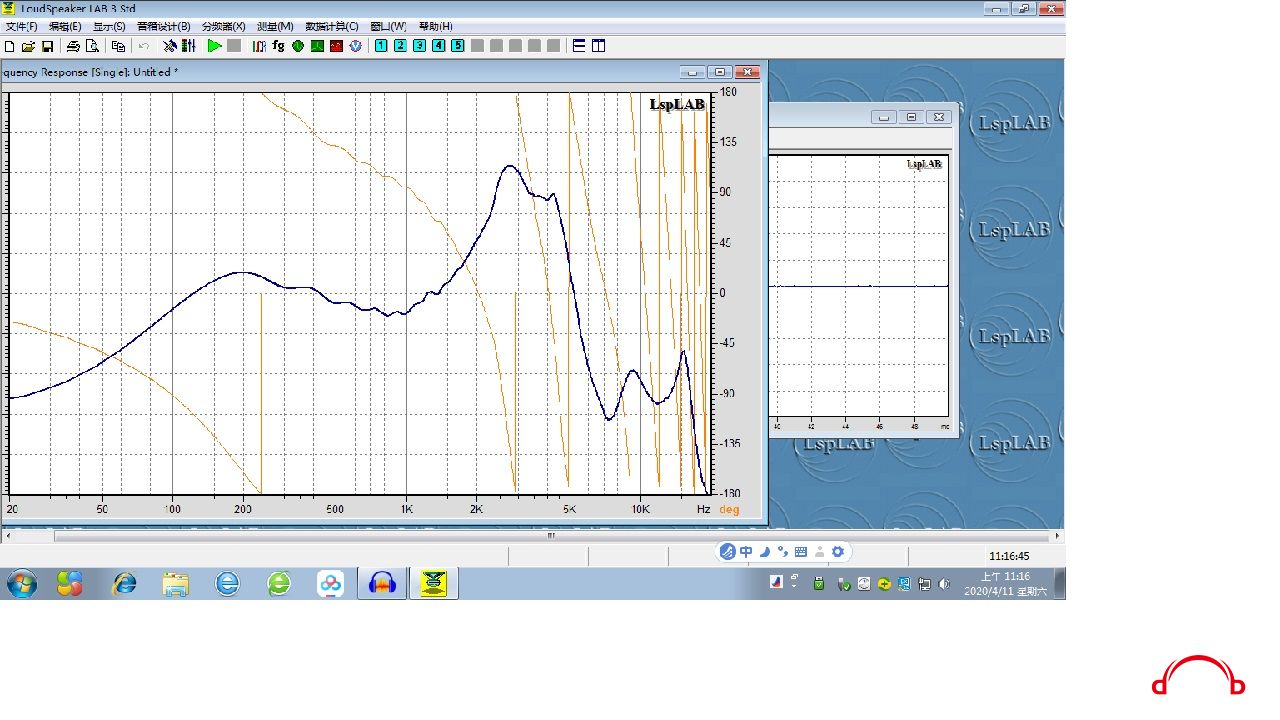Click the speaker measurement icon after stop
This screenshot has width=1280, height=720.
point(259,46)
